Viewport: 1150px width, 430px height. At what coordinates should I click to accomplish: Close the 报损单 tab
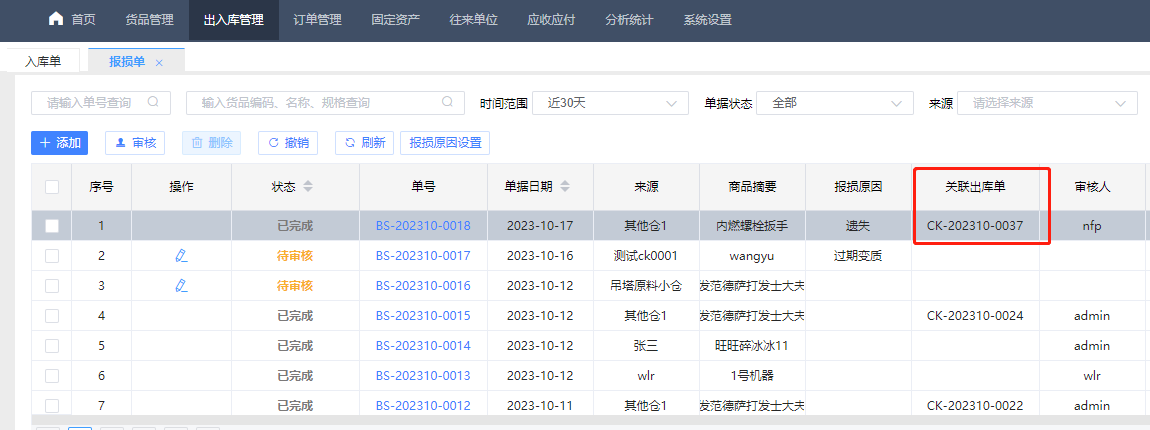click(159, 63)
